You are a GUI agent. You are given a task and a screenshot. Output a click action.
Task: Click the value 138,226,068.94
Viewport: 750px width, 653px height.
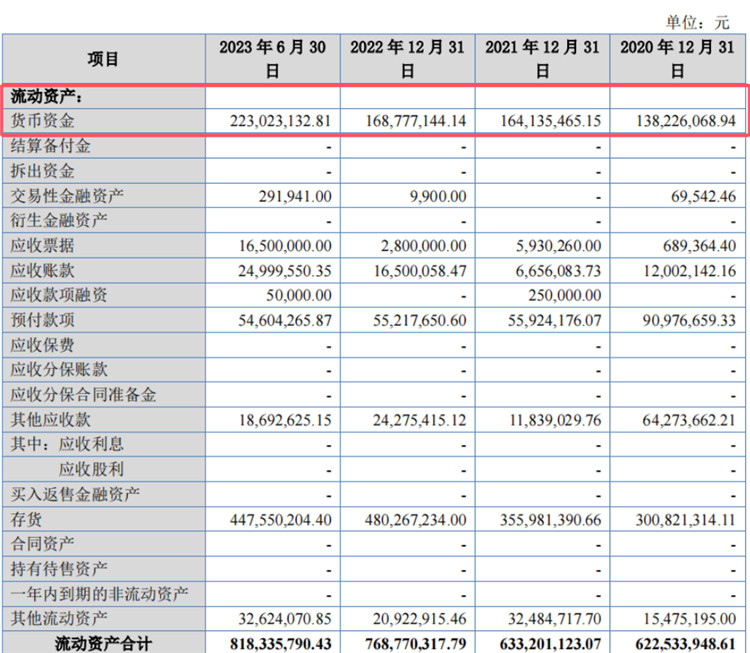686,121
